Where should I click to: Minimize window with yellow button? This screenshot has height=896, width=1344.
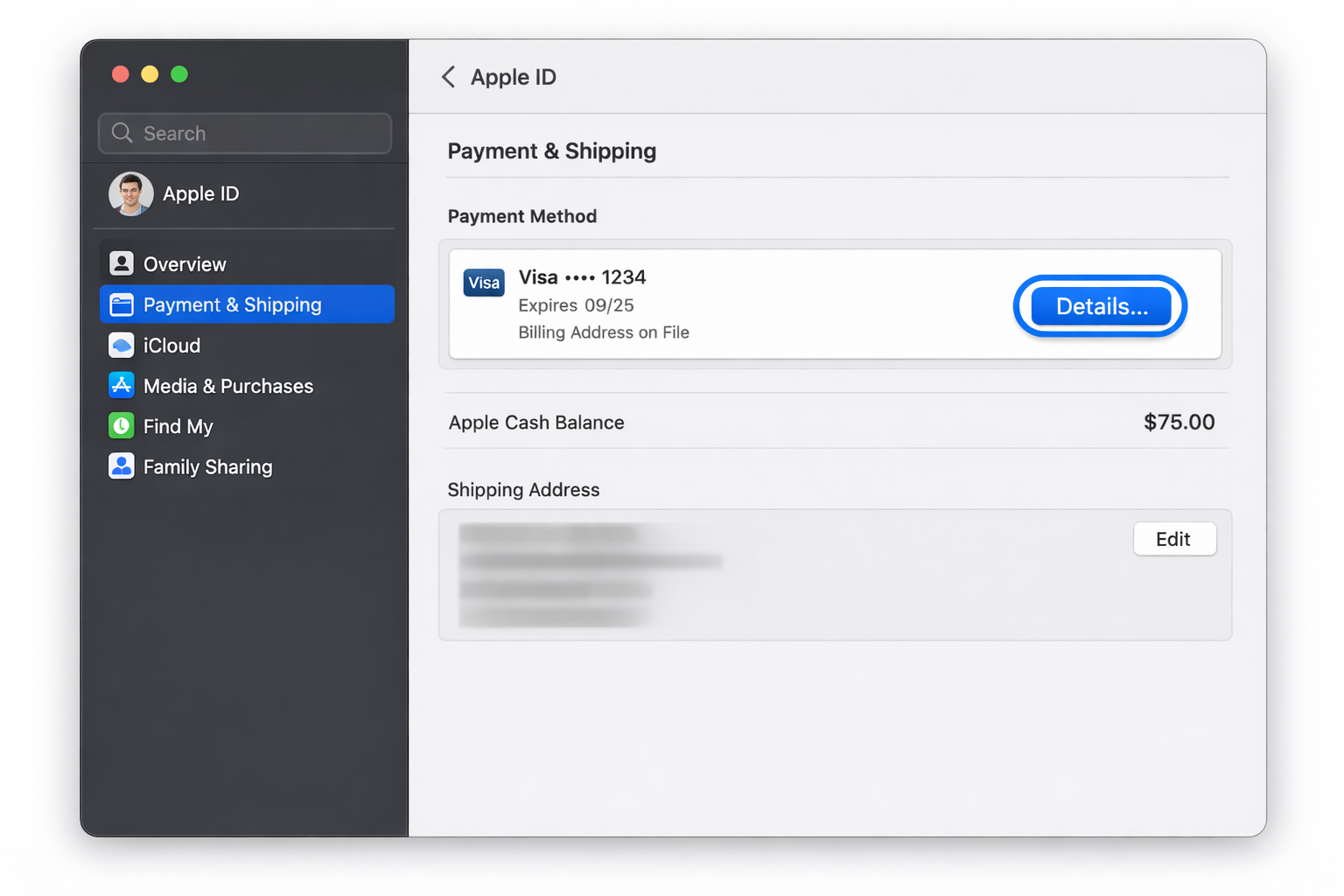[x=150, y=74]
